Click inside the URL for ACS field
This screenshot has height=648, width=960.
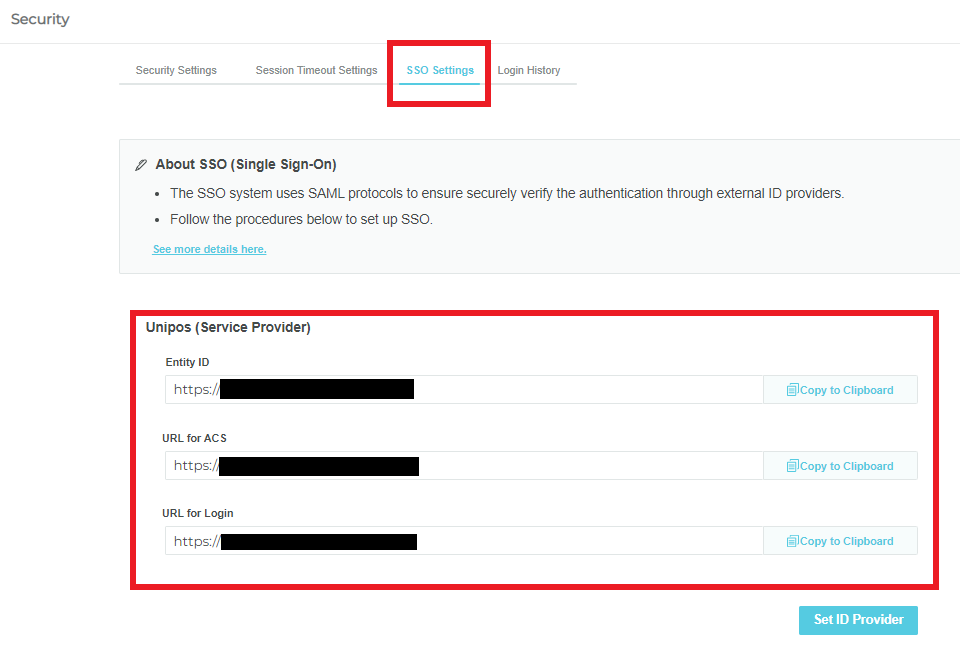464,465
